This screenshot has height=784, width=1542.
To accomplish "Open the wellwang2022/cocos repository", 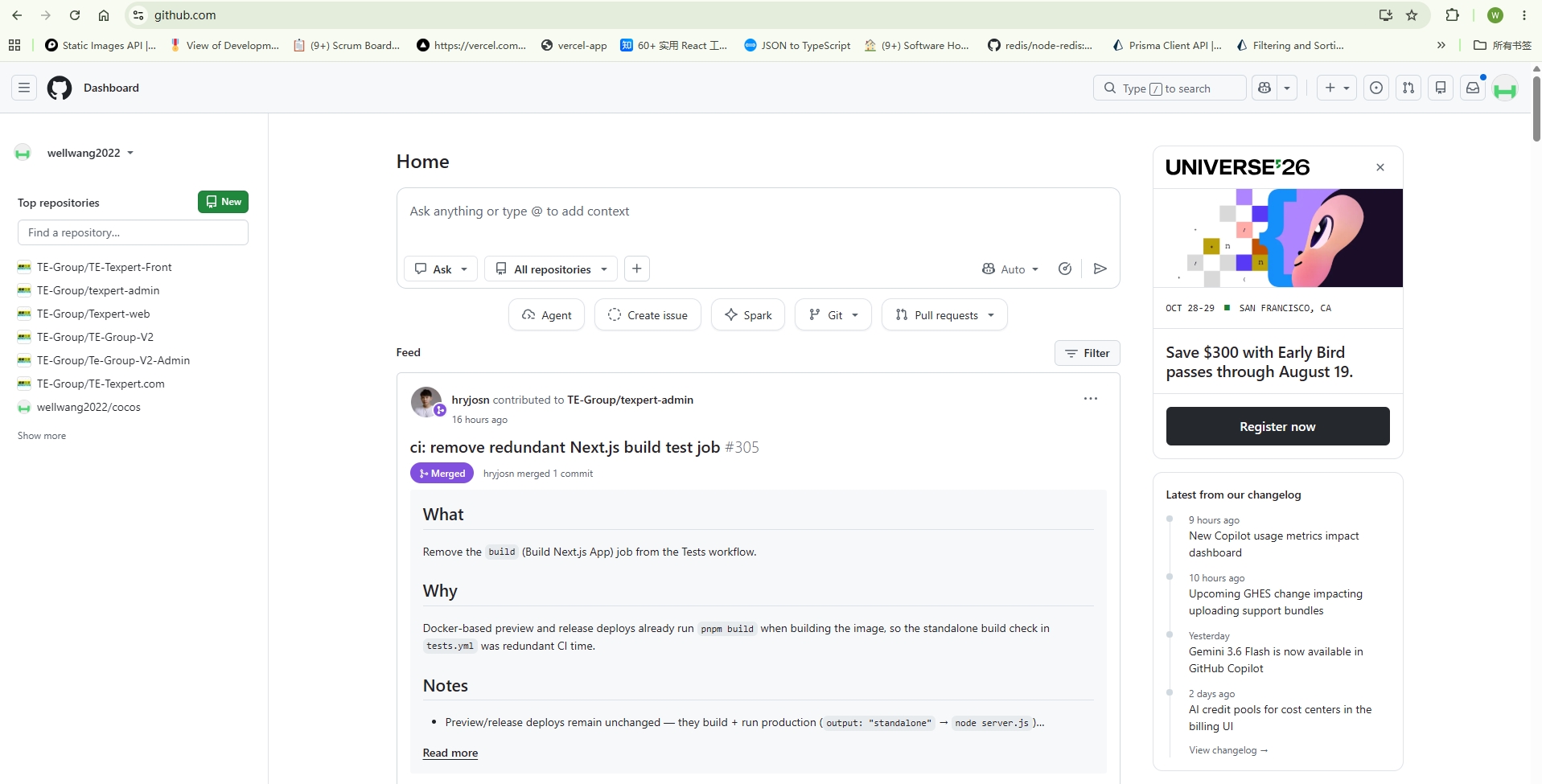I will click(88, 407).
